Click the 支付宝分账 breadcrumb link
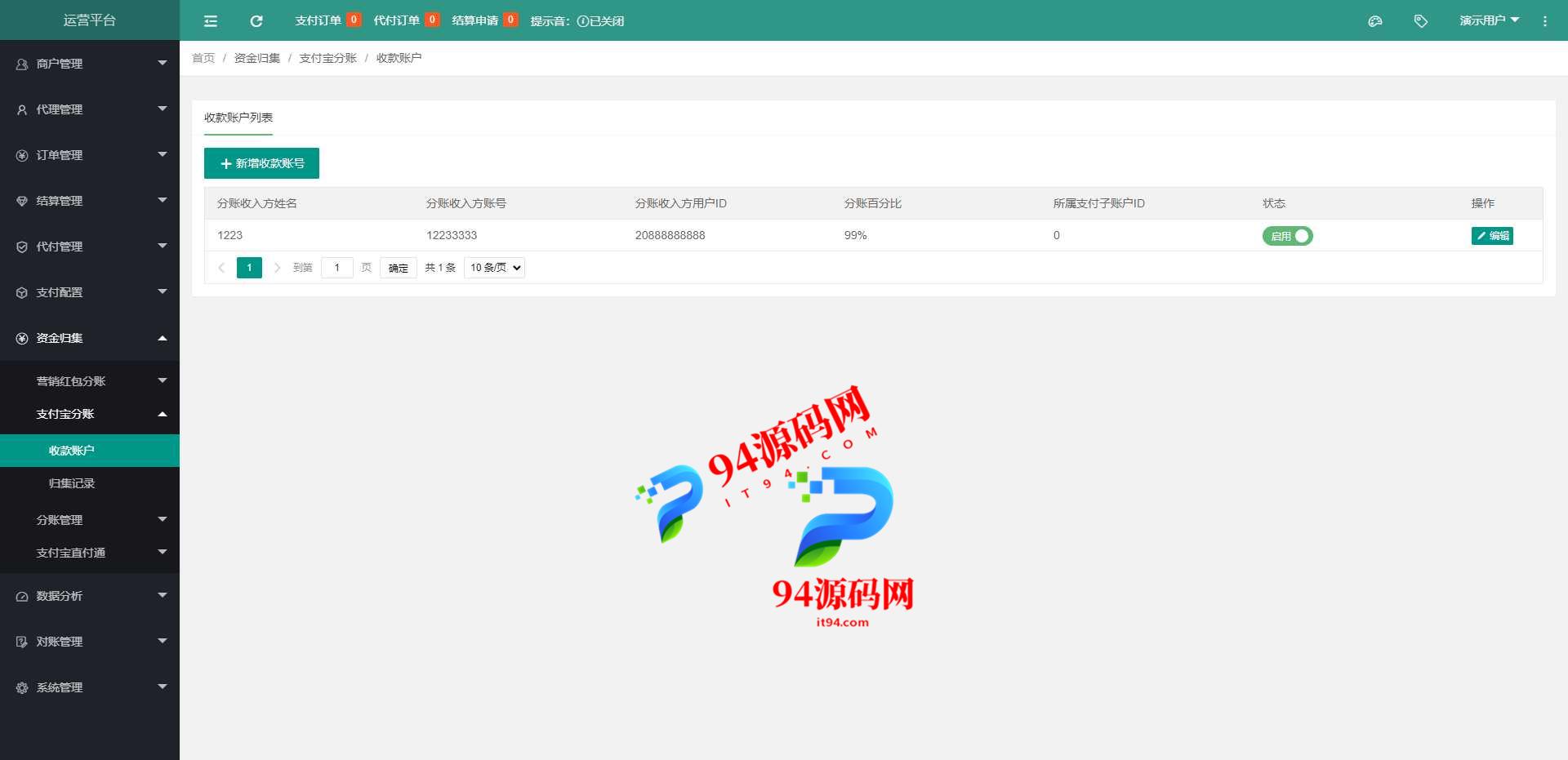1568x760 pixels. [x=328, y=58]
